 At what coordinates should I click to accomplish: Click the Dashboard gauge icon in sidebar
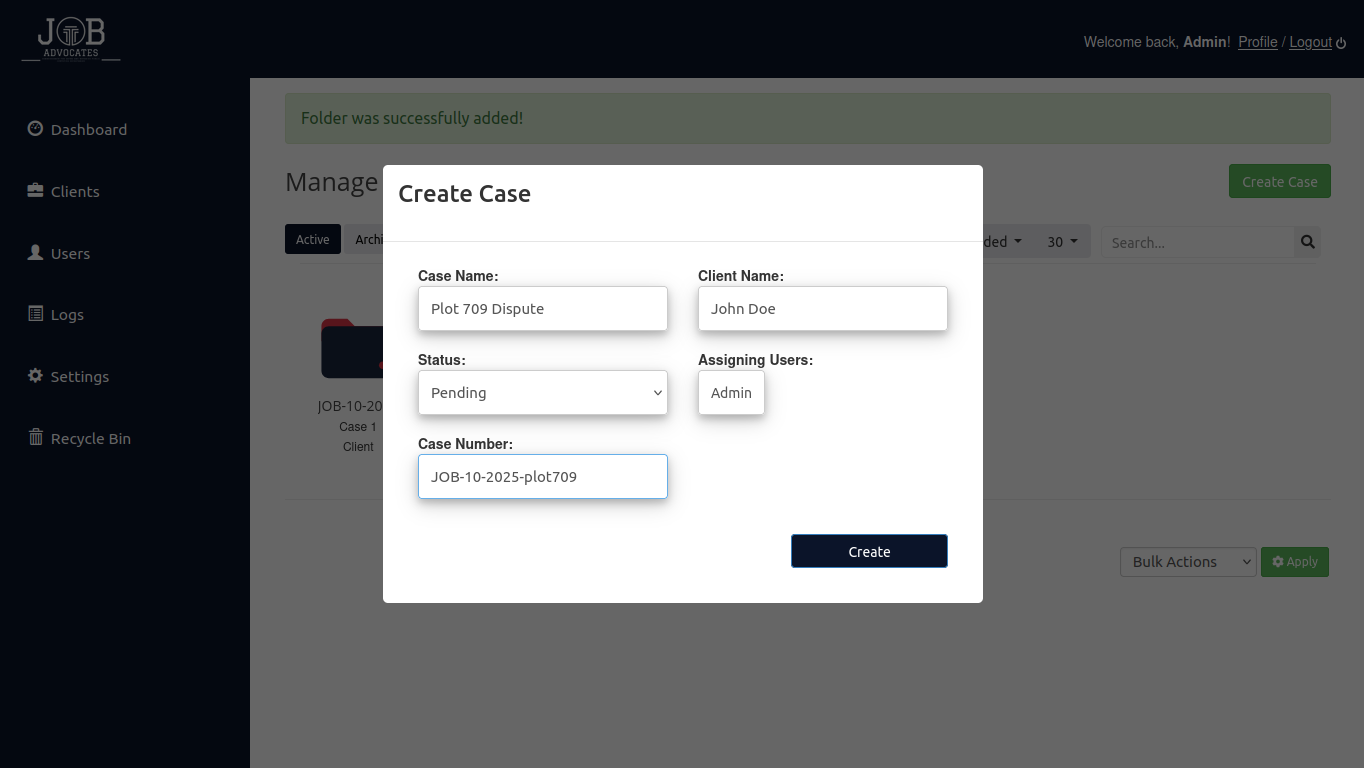click(x=35, y=129)
